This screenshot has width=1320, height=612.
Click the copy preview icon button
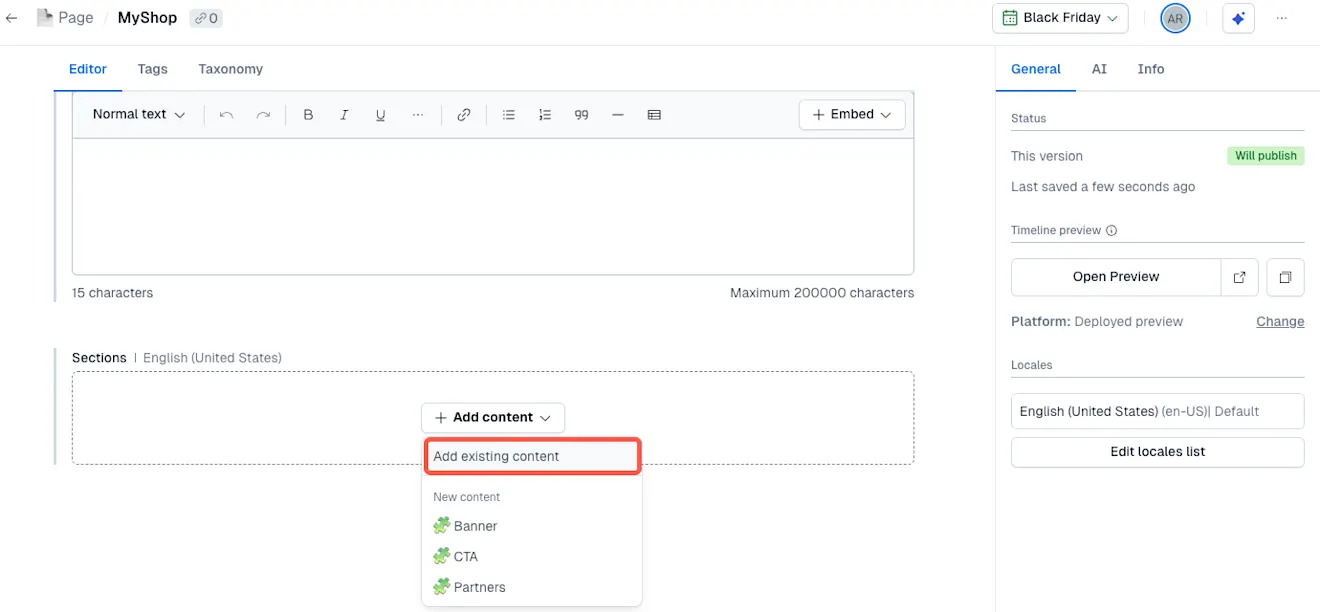pos(1285,277)
